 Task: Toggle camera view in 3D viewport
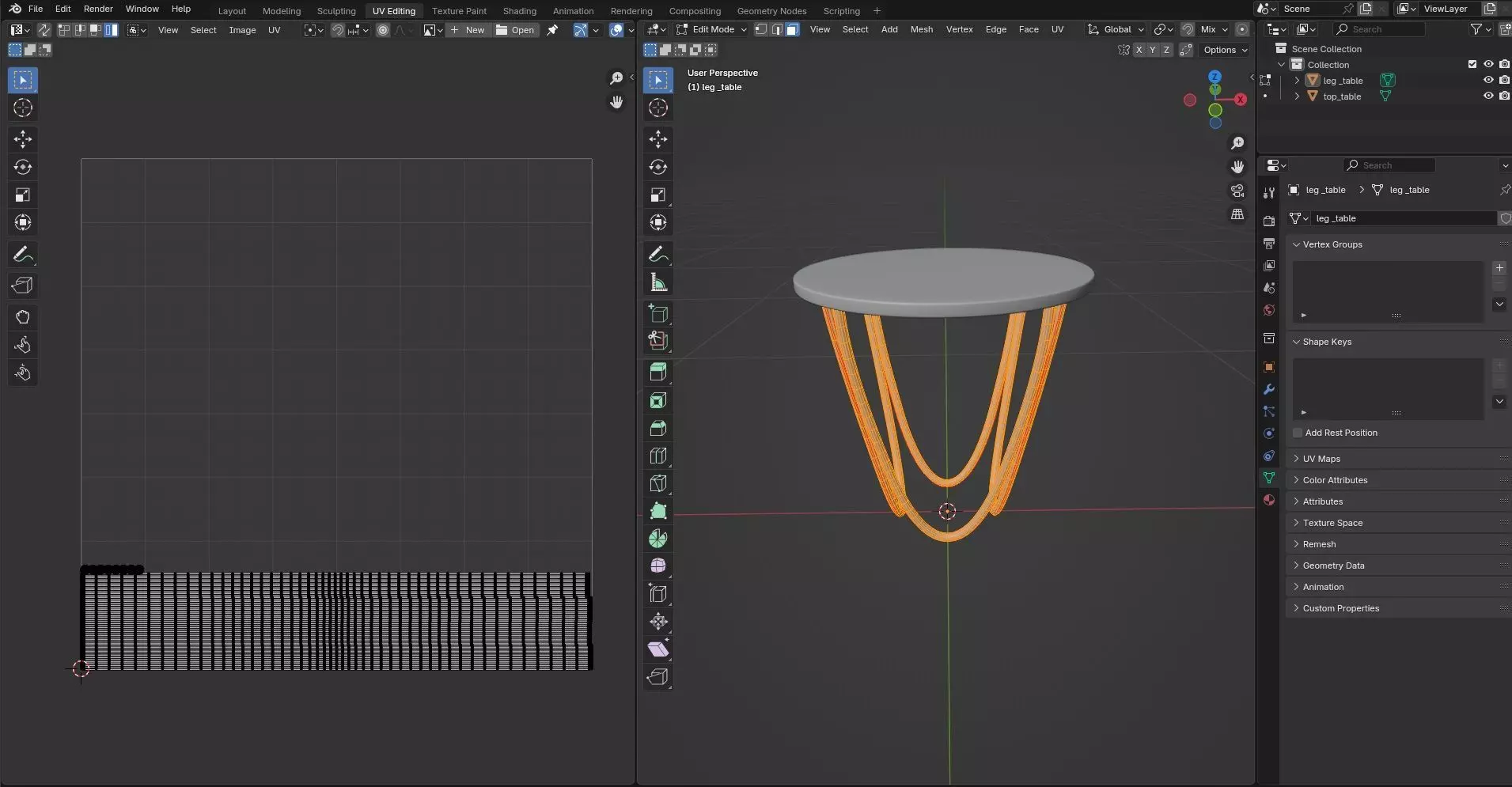[1237, 191]
